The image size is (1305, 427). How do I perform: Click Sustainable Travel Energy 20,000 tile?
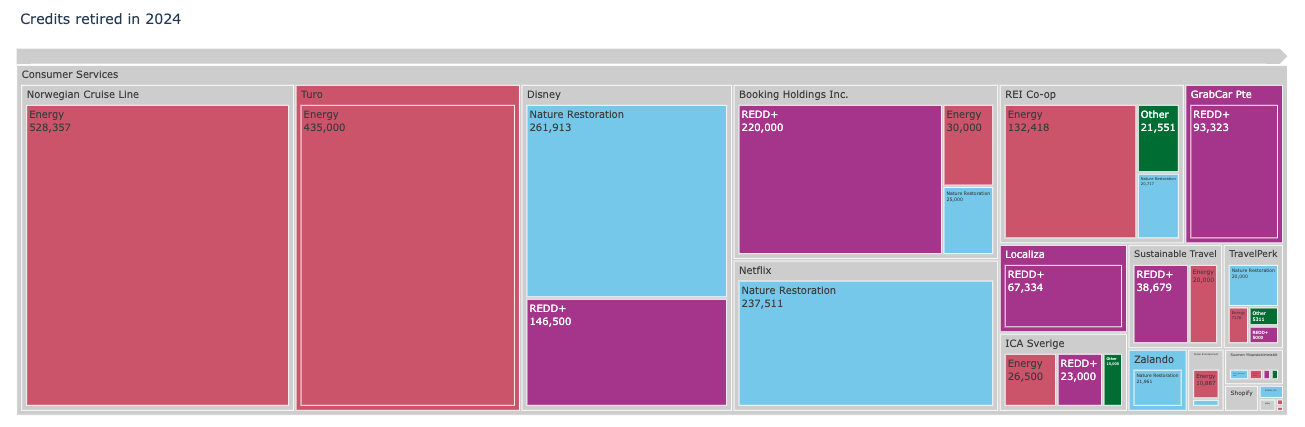click(1203, 304)
